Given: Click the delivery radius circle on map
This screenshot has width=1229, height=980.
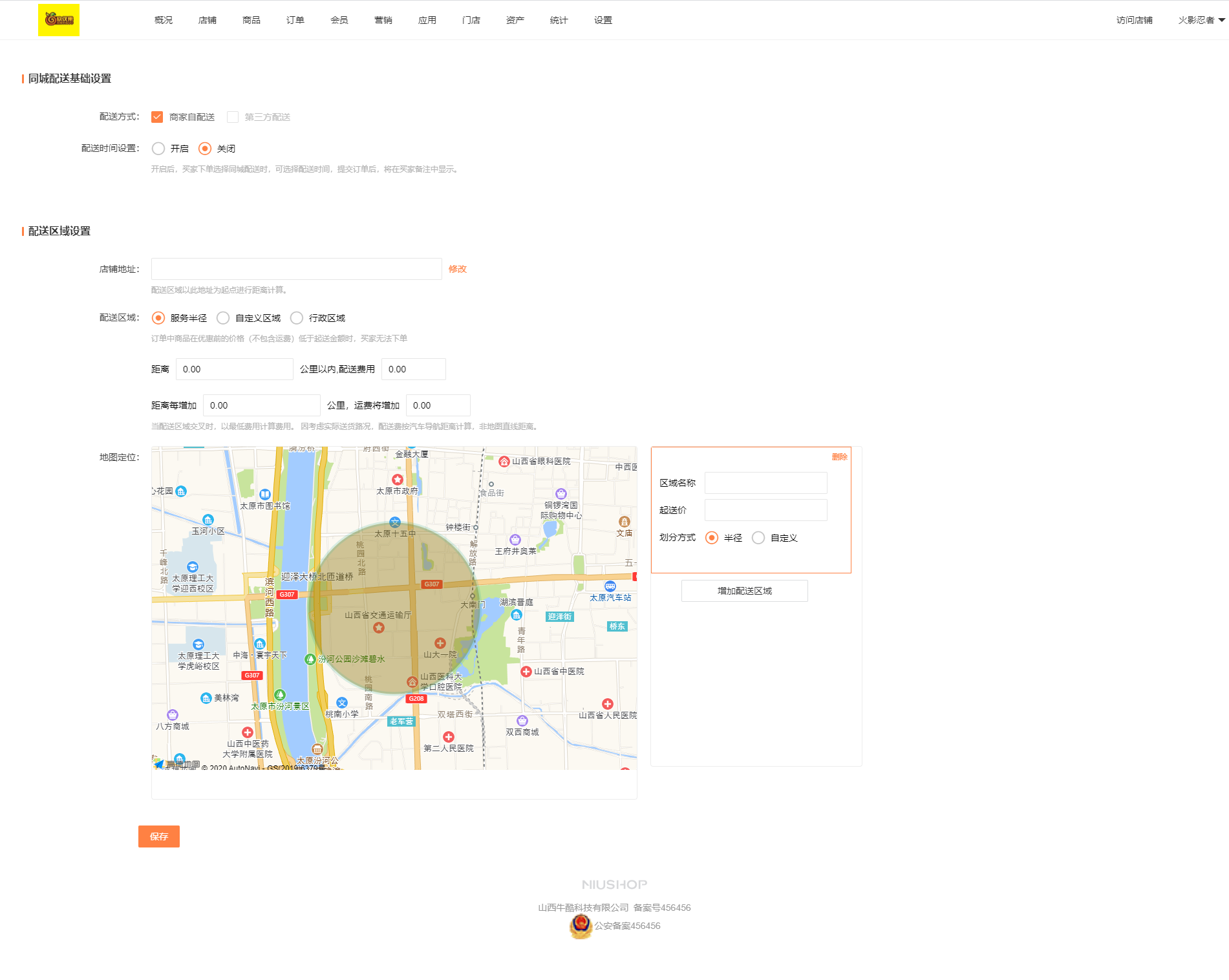Looking at the screenshot, I should click(394, 608).
